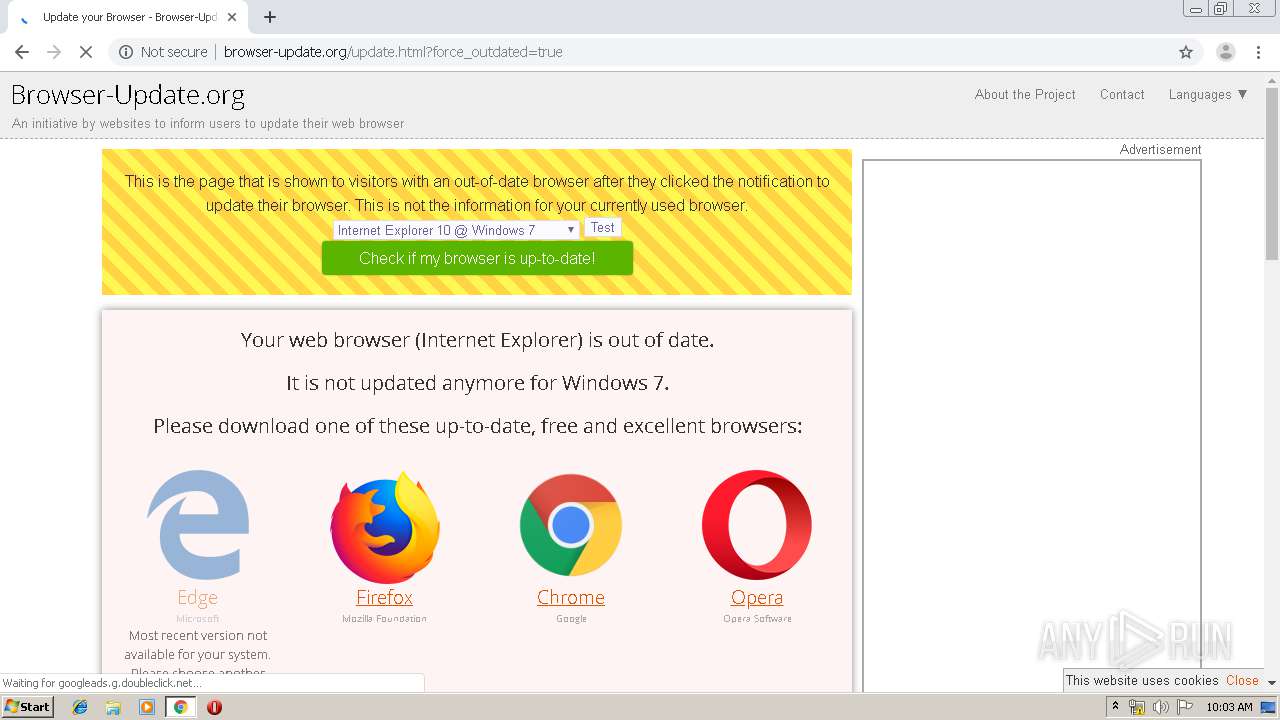Click the Opera browser logo
The height and width of the screenshot is (720, 1280).
(x=757, y=525)
